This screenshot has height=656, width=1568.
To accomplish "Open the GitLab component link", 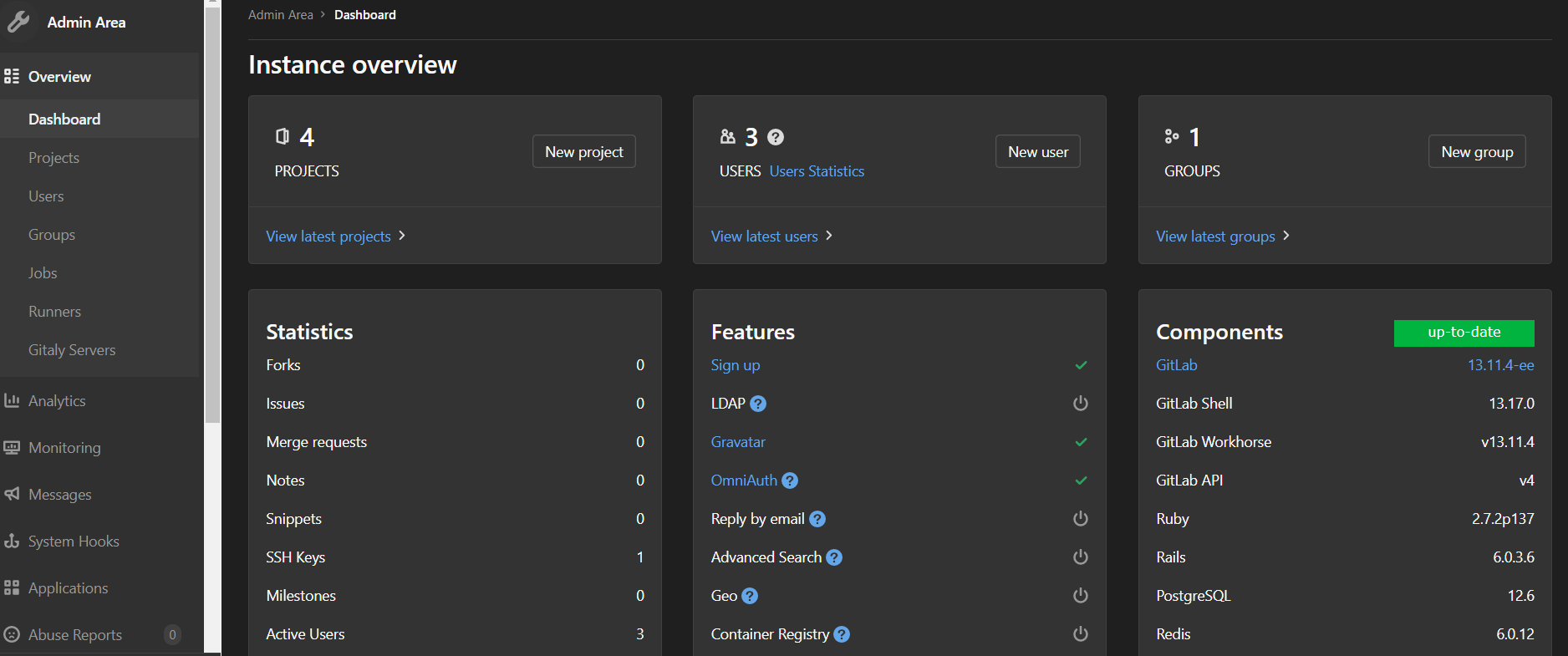I will [1176, 365].
